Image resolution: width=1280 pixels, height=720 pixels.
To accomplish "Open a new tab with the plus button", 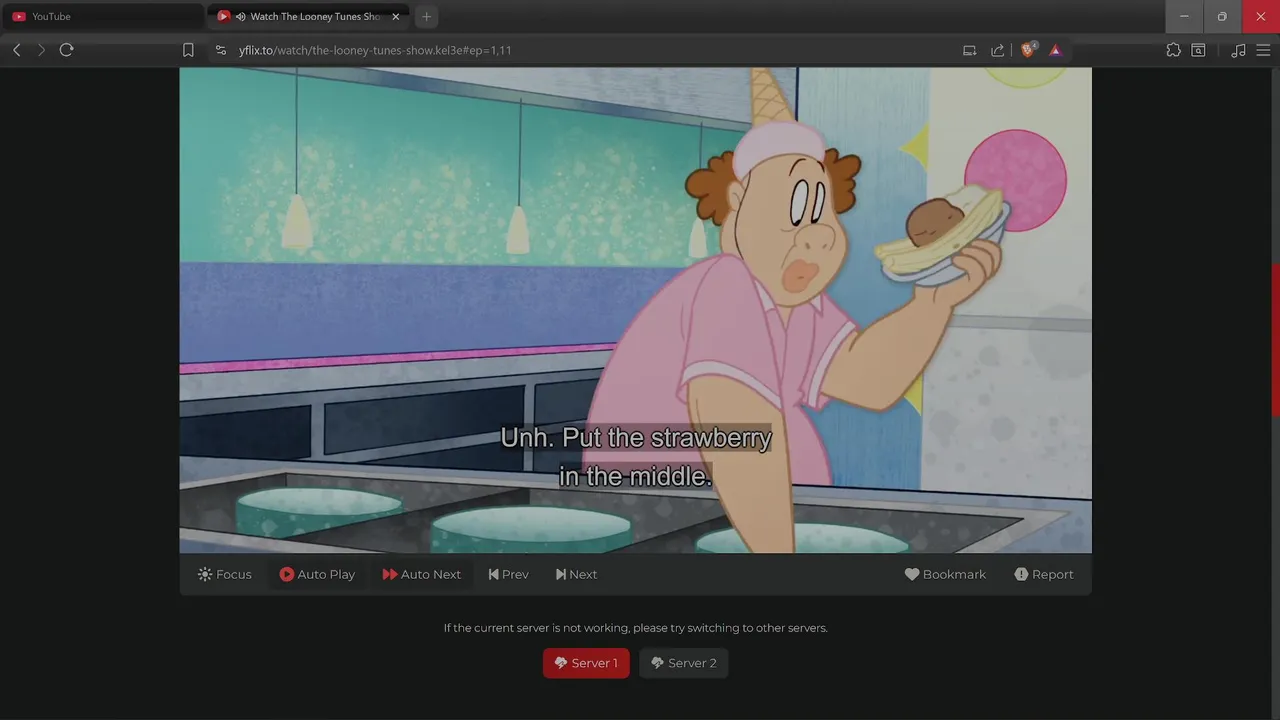I will point(426,17).
